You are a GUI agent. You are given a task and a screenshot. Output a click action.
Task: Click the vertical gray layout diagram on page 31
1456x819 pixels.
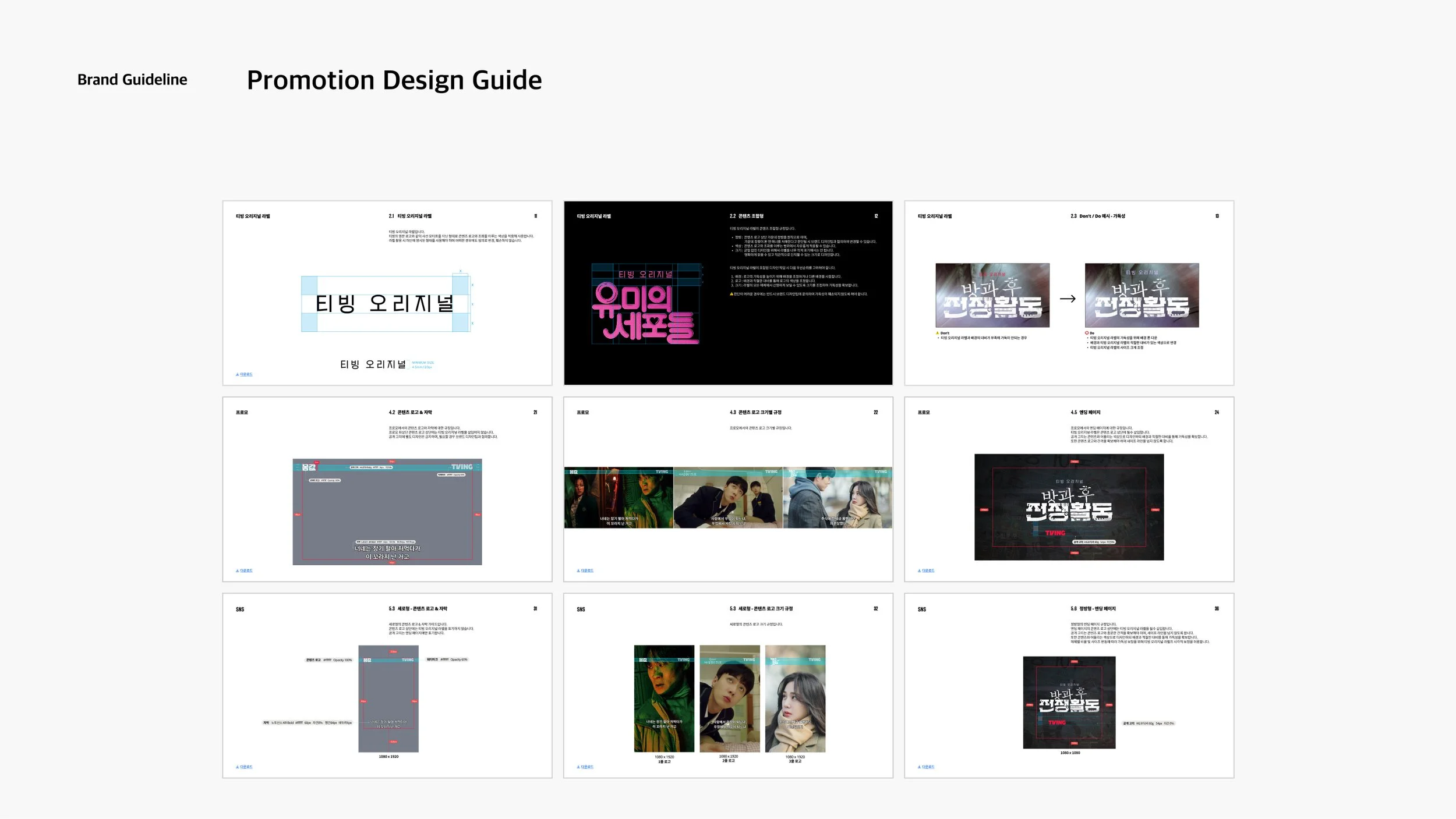coord(388,698)
